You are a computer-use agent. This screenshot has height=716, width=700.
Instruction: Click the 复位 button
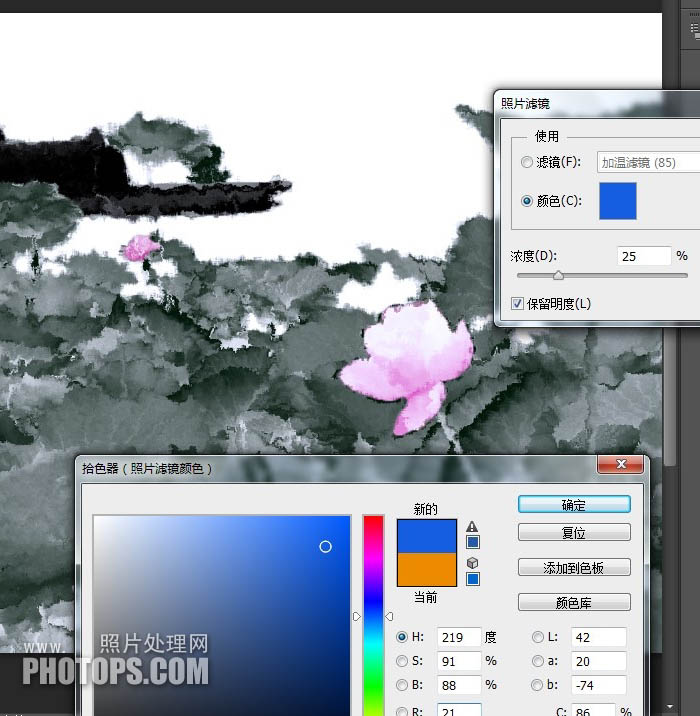coord(574,532)
